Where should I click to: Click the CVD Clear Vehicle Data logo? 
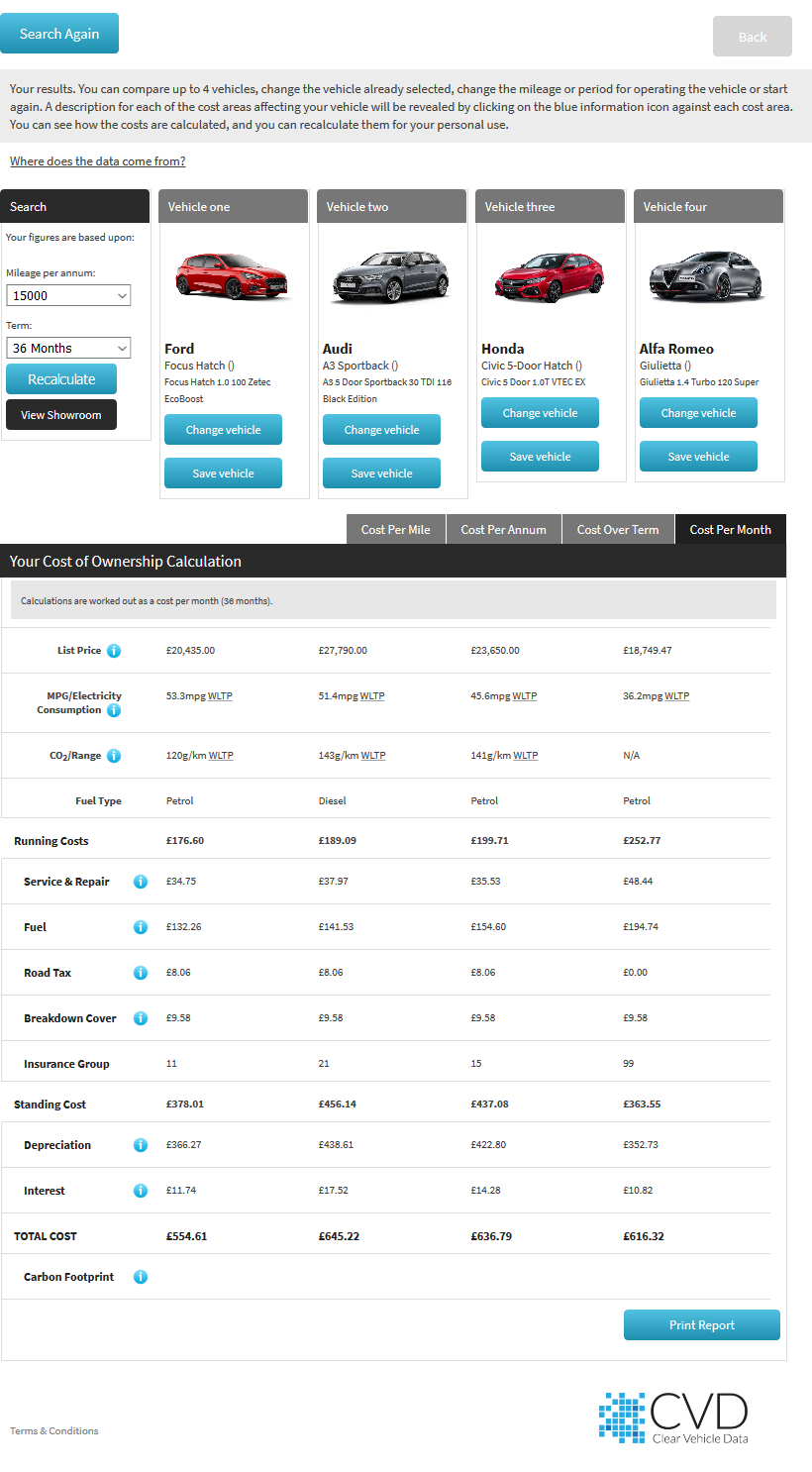(x=673, y=1418)
